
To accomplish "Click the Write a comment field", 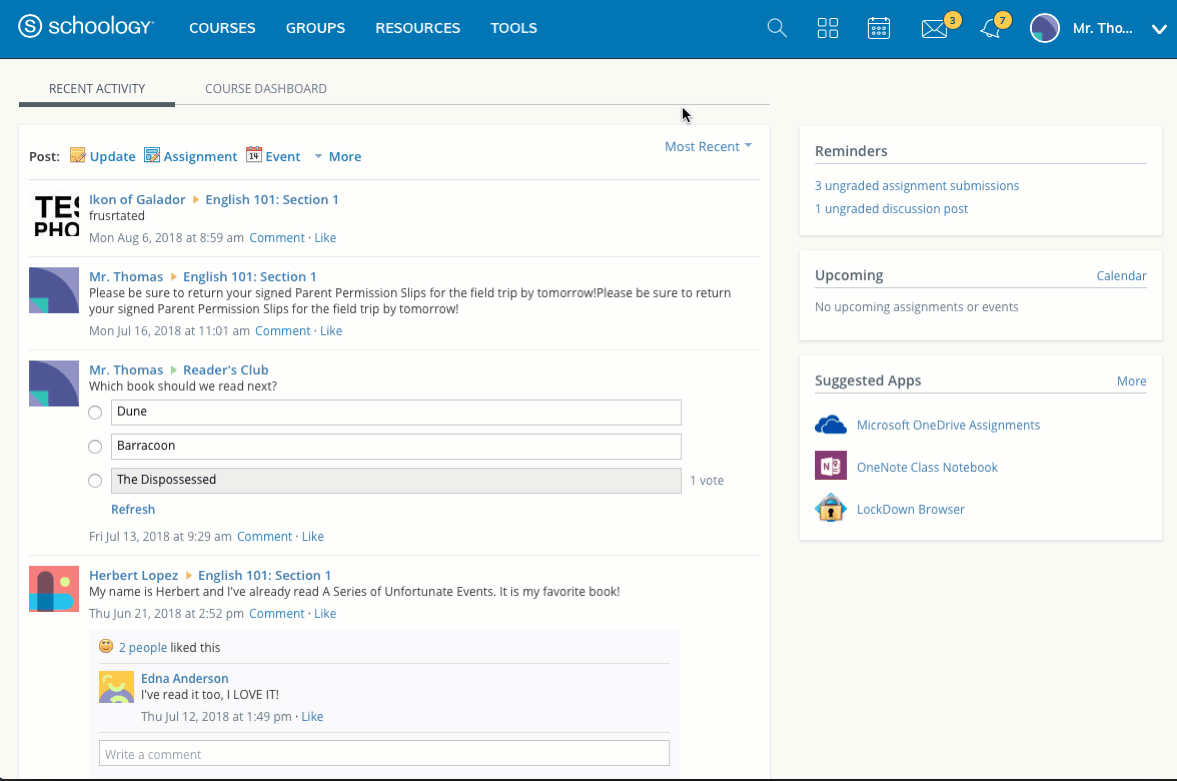I will pyautogui.click(x=384, y=753).
